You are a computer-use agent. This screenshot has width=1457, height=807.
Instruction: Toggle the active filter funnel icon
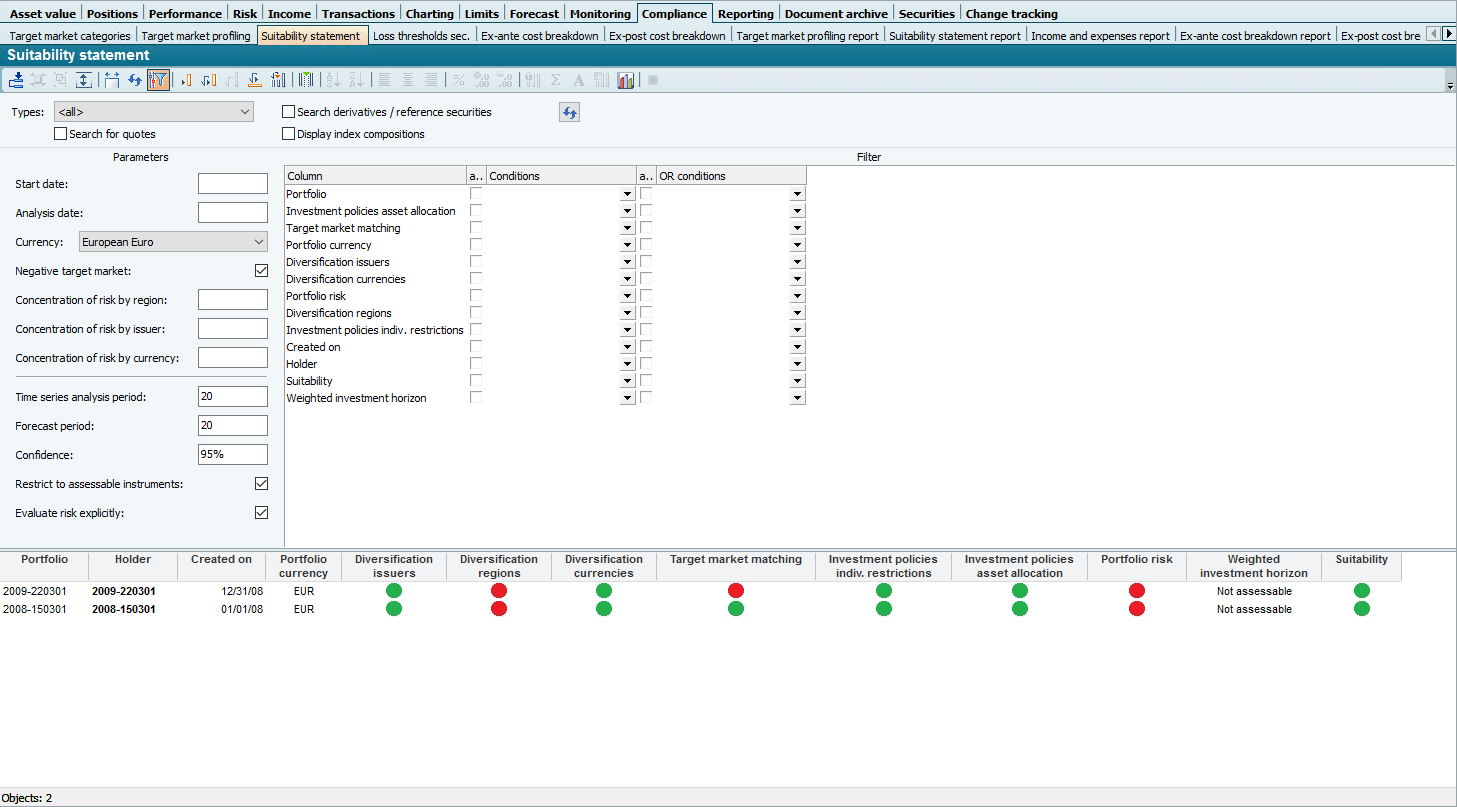click(x=158, y=80)
